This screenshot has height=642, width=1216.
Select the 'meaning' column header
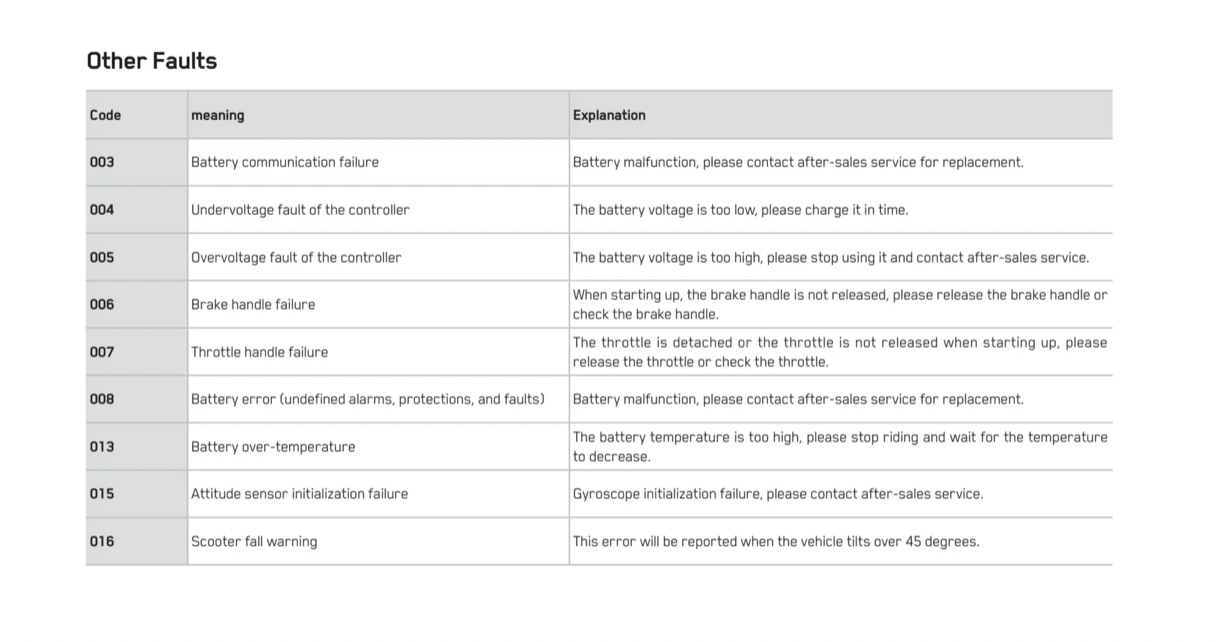point(378,115)
